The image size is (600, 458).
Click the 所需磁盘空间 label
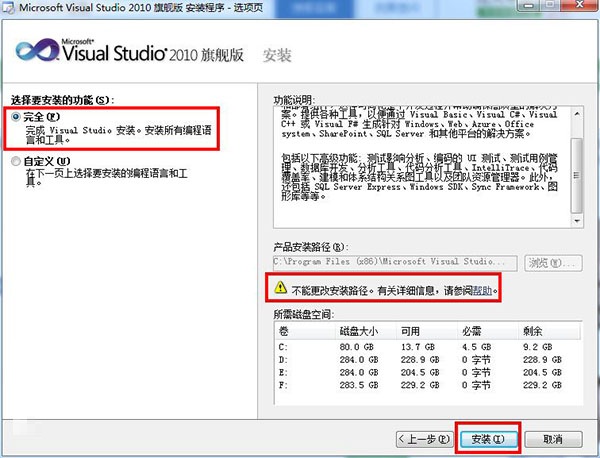pos(304,314)
